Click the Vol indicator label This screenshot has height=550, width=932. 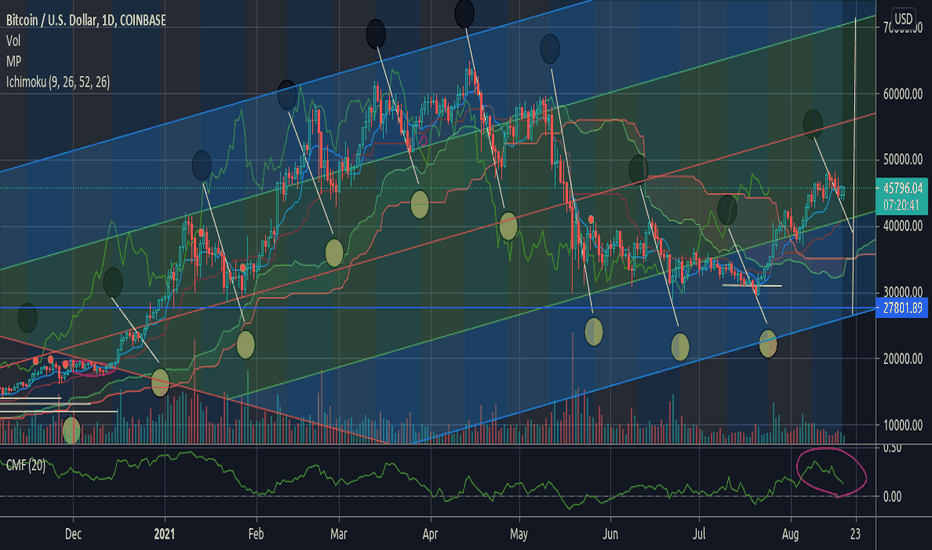pos(13,41)
